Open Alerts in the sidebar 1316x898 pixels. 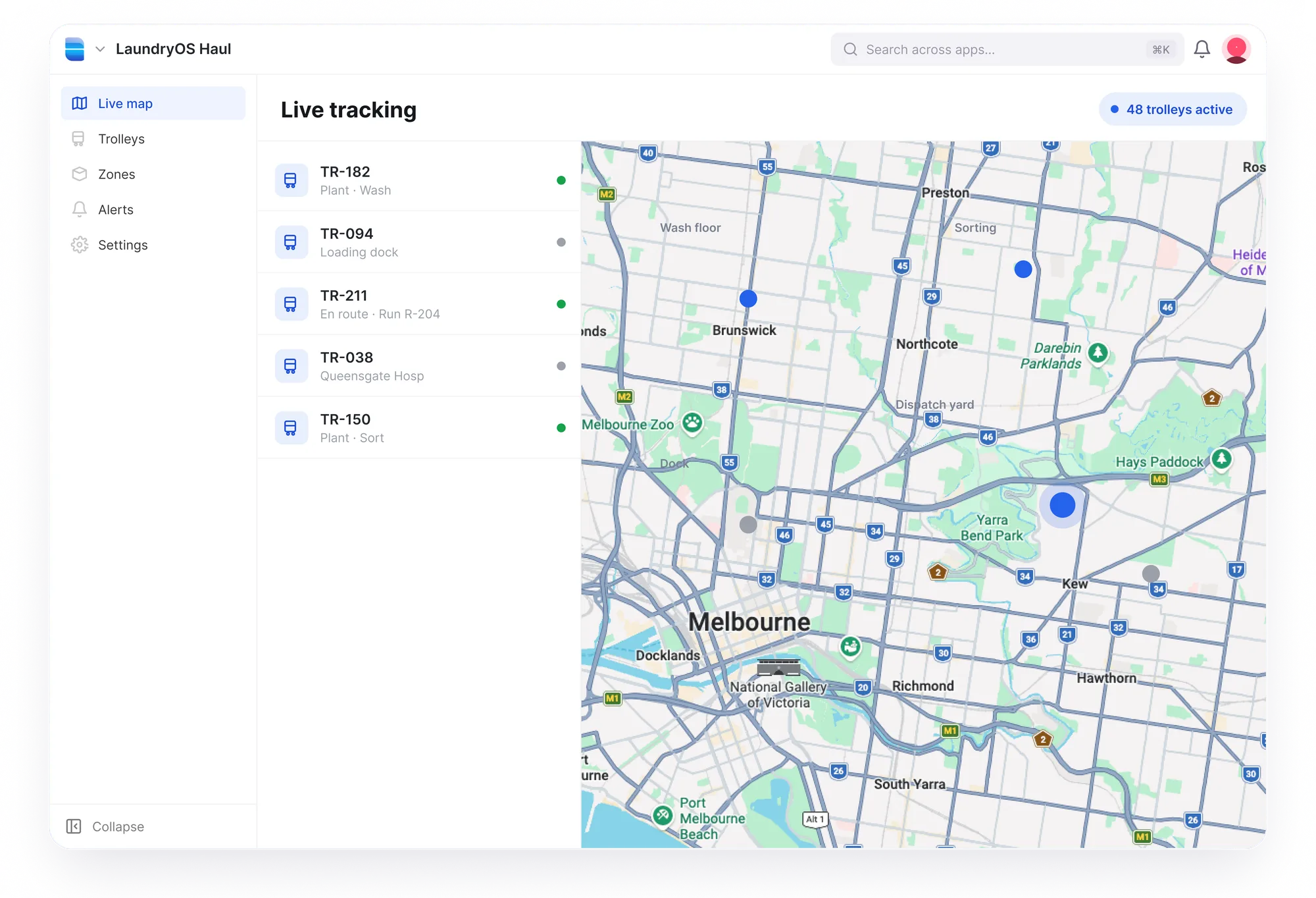click(153, 209)
